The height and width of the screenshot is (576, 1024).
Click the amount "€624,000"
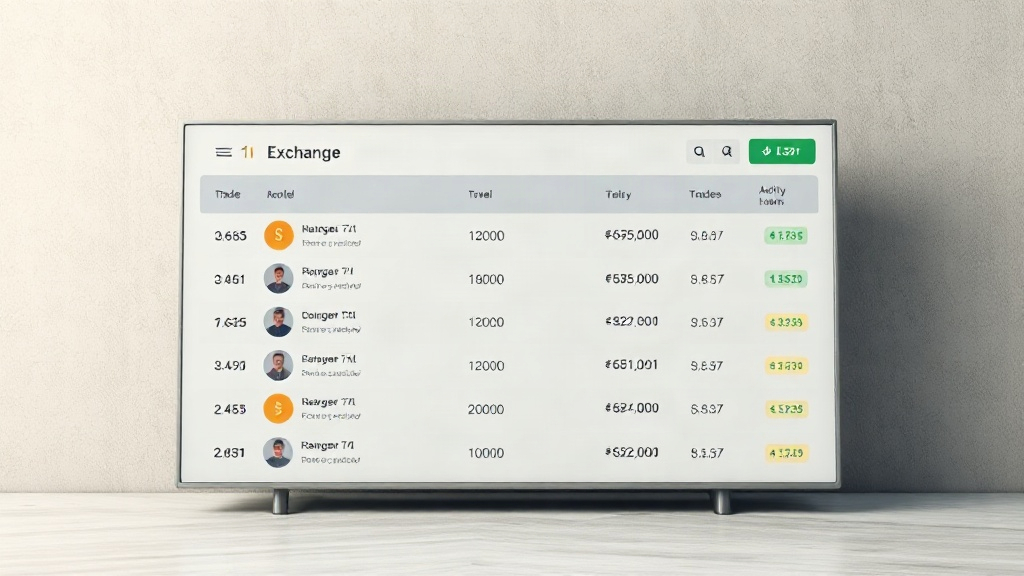point(632,408)
